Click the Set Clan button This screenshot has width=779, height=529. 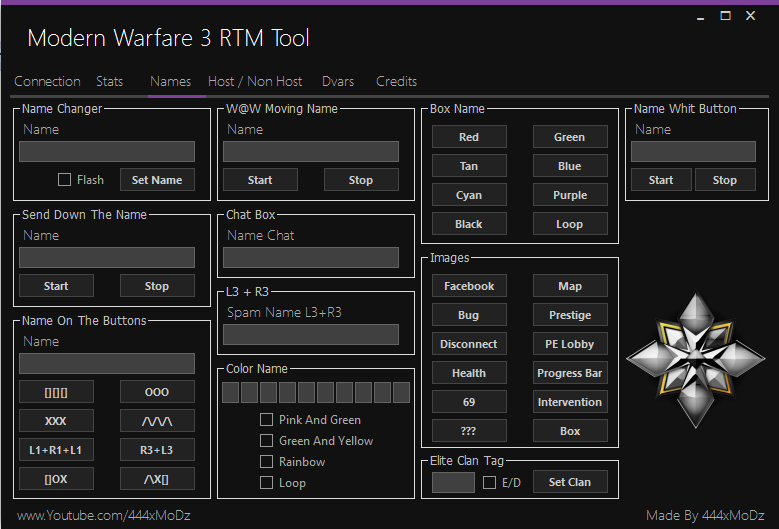coord(570,482)
